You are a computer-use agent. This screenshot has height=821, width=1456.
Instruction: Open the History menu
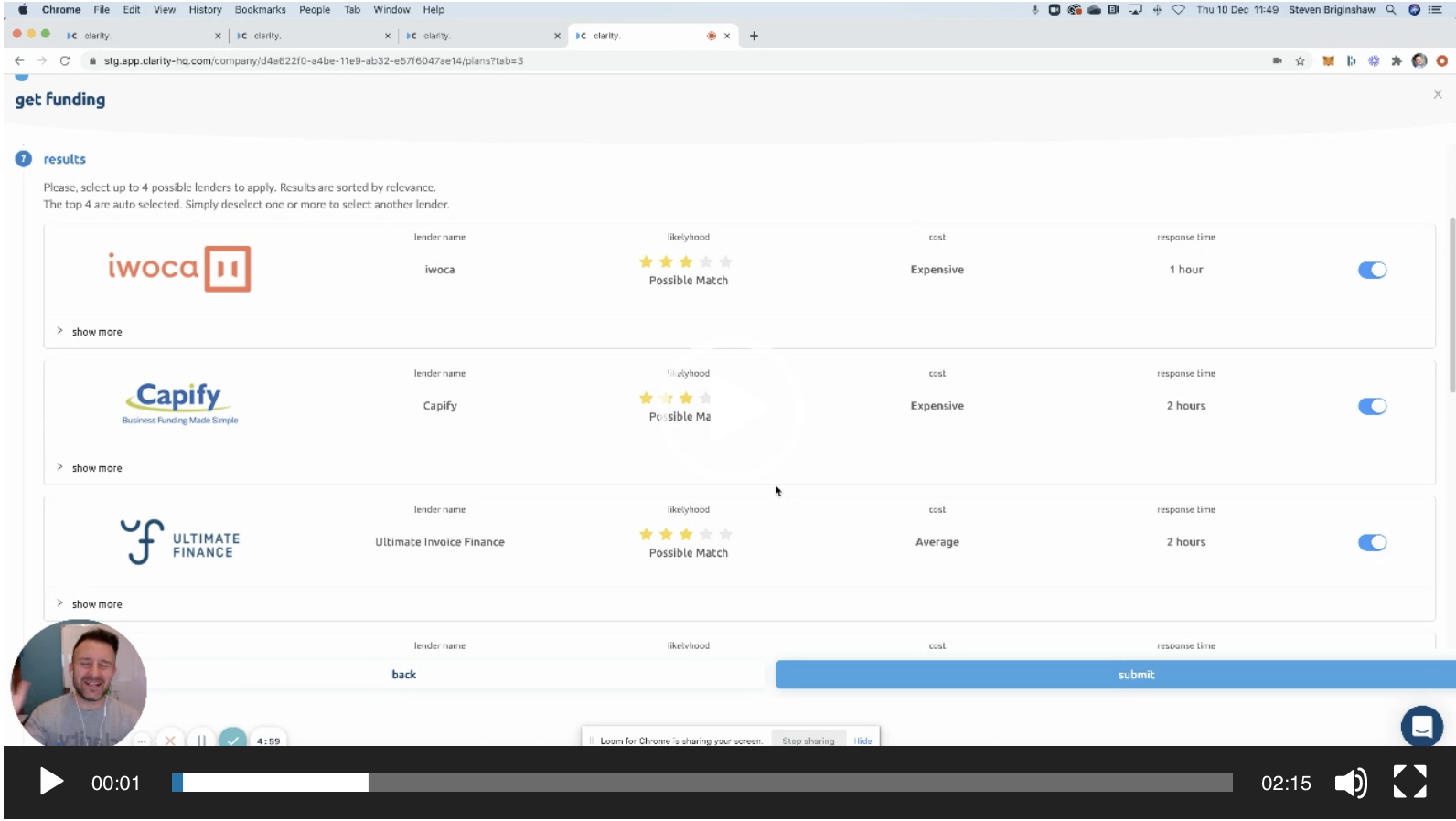205,9
